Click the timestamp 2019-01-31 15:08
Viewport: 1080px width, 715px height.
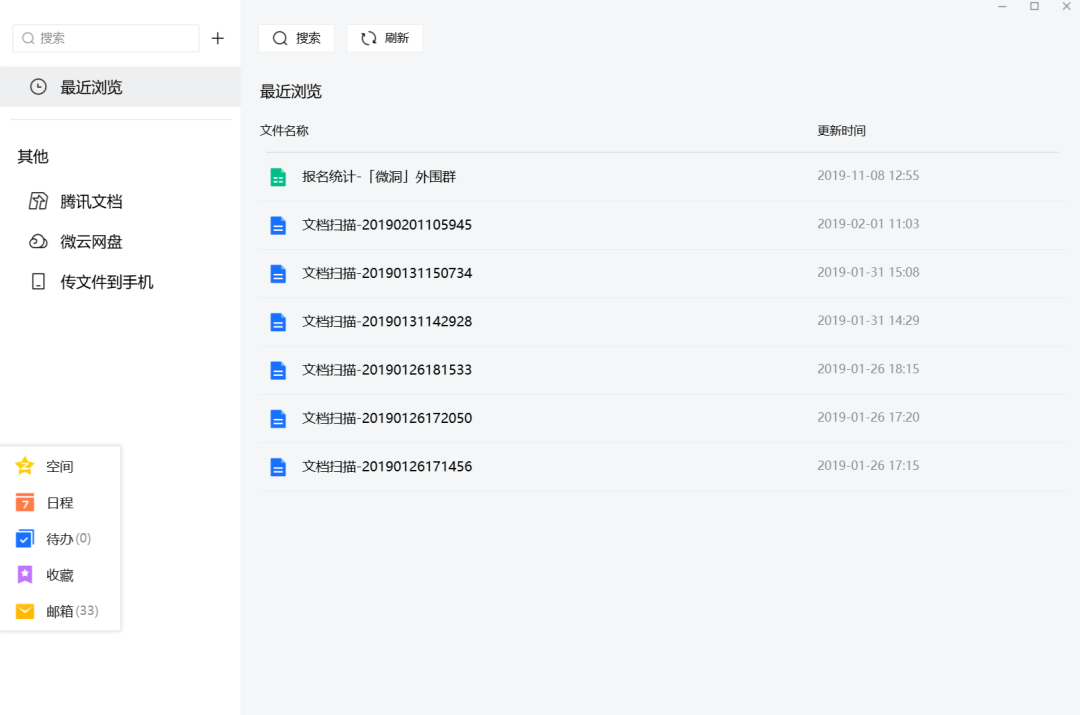tap(868, 272)
